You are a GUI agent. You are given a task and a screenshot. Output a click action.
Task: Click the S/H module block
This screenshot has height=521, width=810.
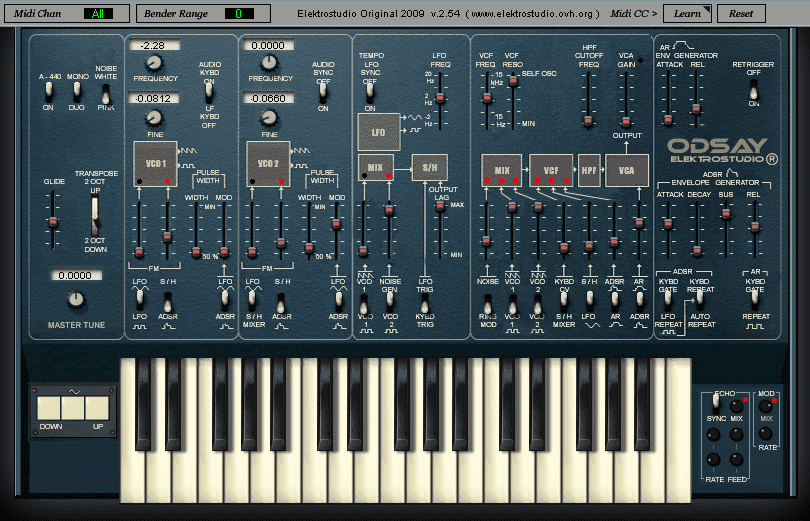pos(429,167)
